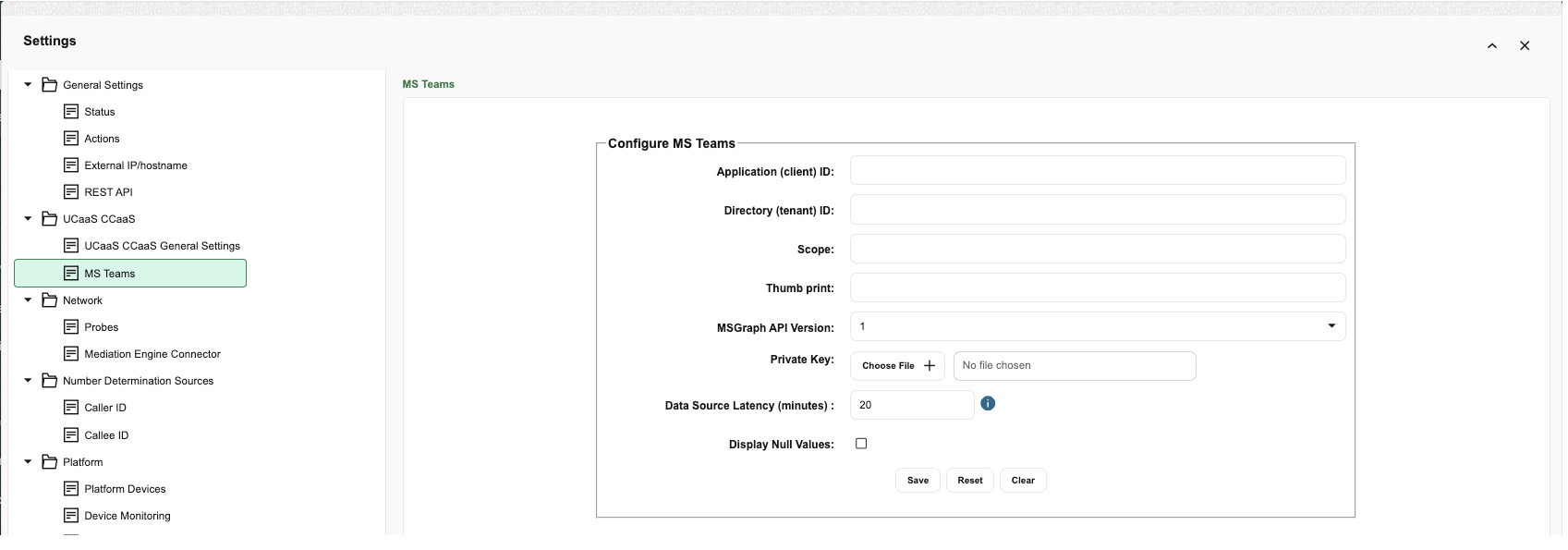
Task: Click the MS Teams page icon
Action: coord(71,273)
